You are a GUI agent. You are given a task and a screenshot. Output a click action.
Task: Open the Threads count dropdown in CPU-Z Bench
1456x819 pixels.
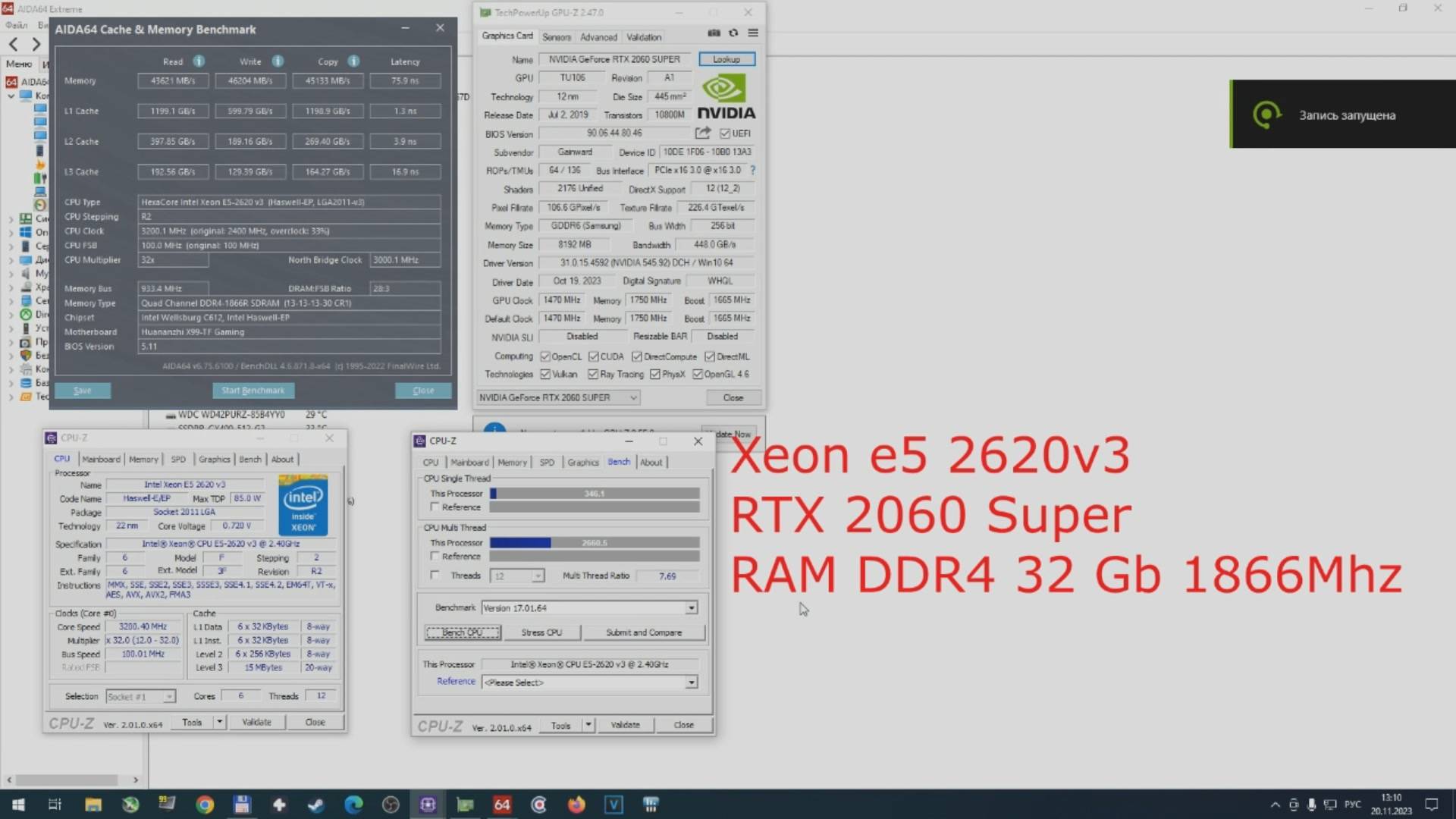click(x=538, y=576)
